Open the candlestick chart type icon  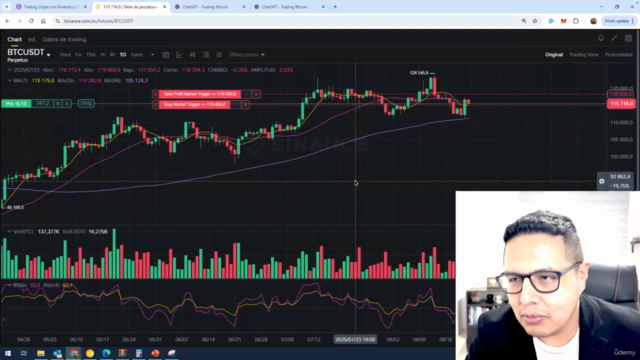pos(192,55)
